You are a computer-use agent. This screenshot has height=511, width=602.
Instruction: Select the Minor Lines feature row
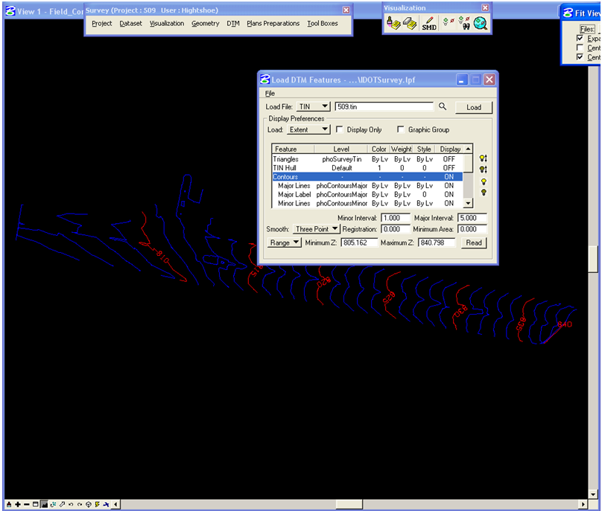pos(368,203)
